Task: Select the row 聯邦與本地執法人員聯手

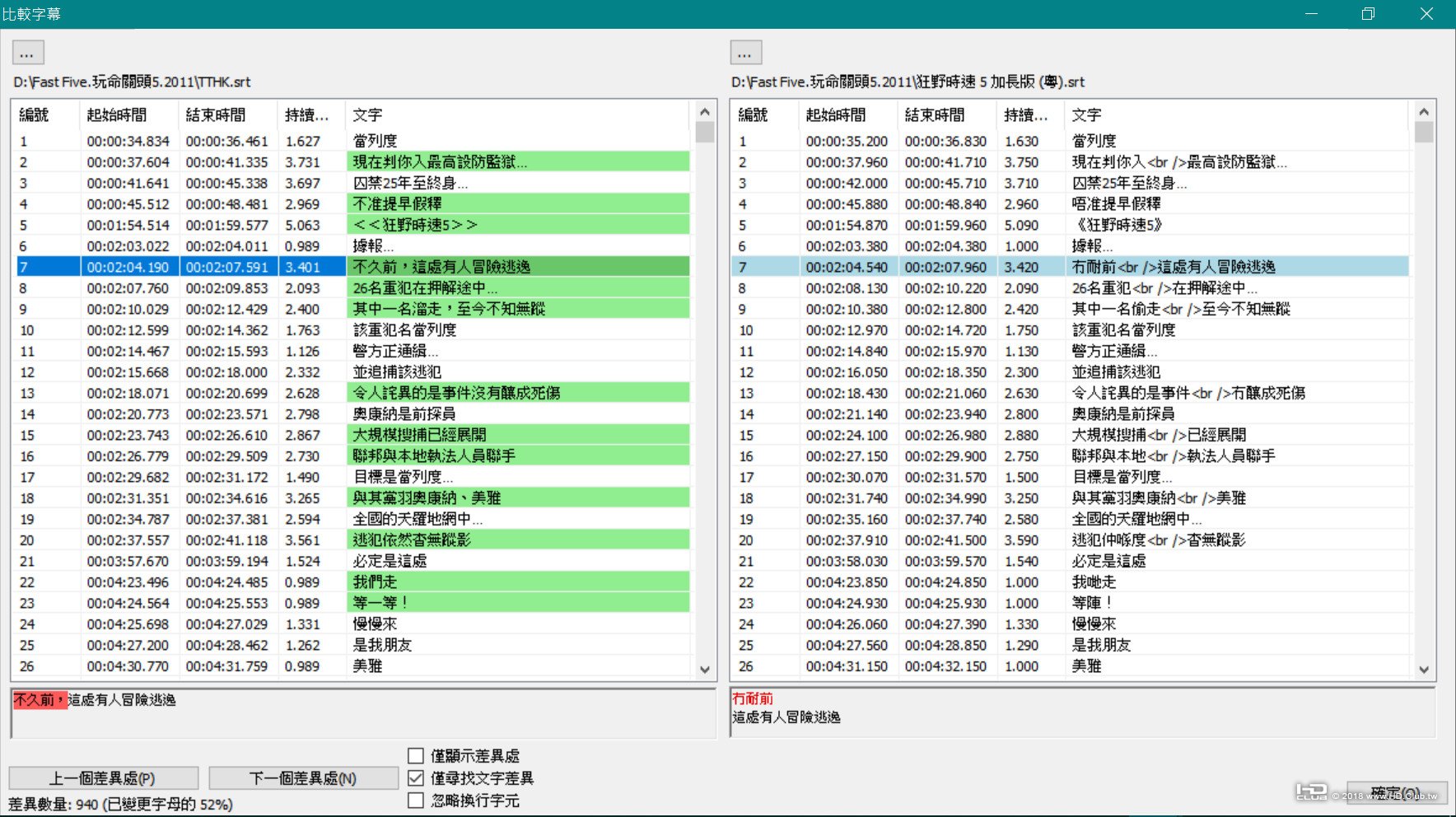Action: coord(352,456)
